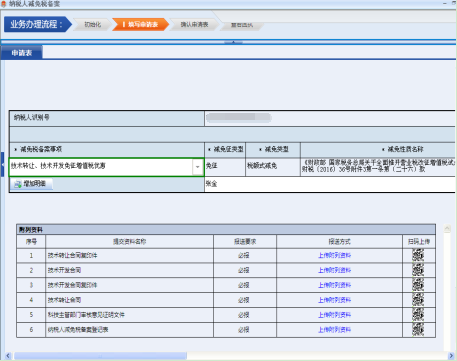457x361 pixels.
Task: Click the 纳税人减免税备案登记表 name cell
Action: click(129, 330)
